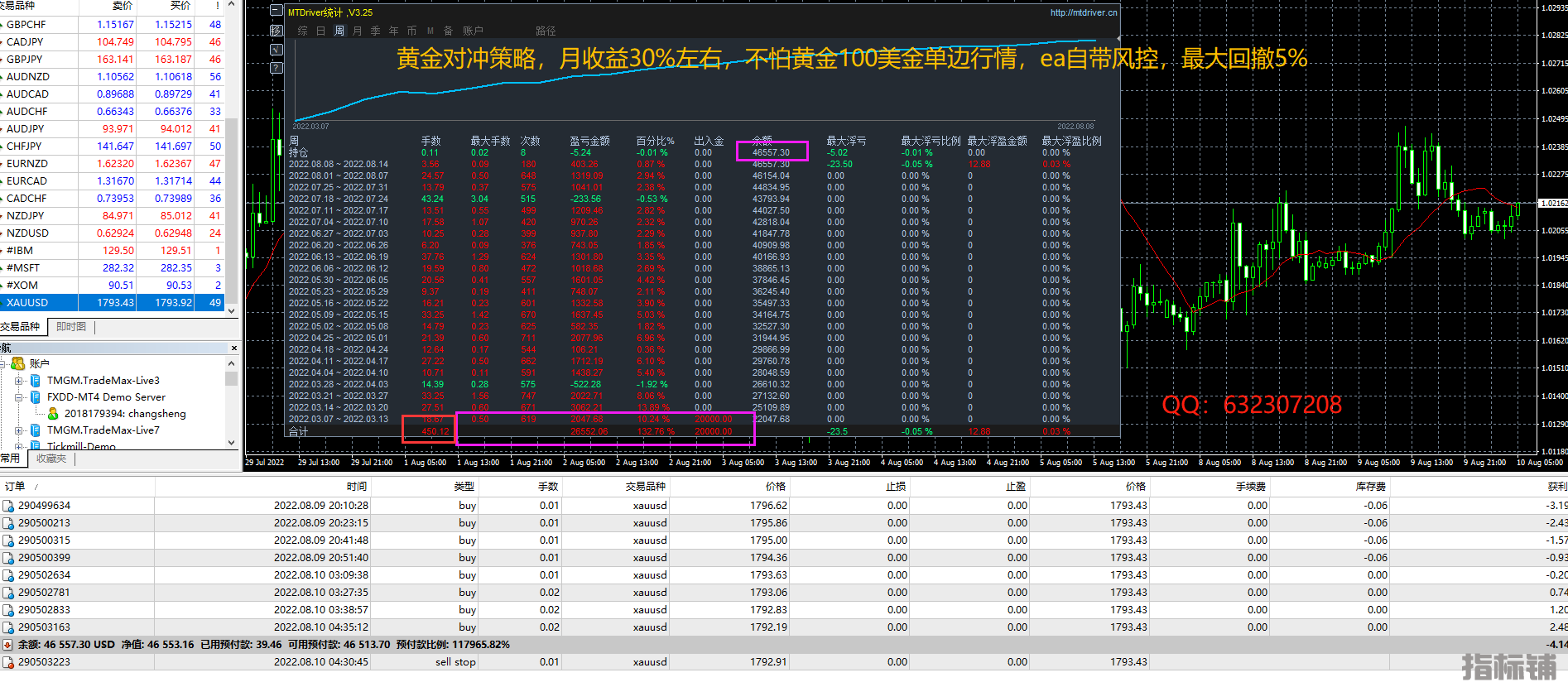Expand the TMGM.TradeMax-Live3 tree node
The height and width of the screenshot is (687, 1568).
click(x=19, y=381)
